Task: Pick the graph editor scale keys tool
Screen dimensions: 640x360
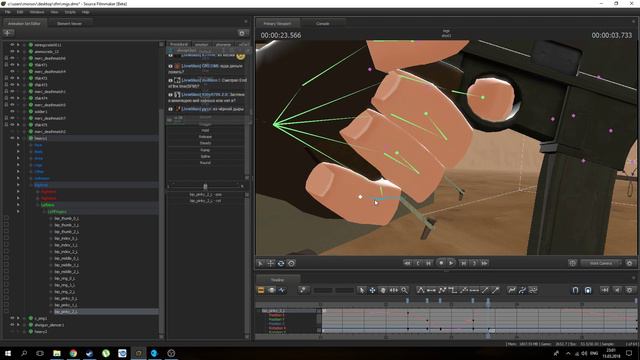Action: (x=393, y=290)
